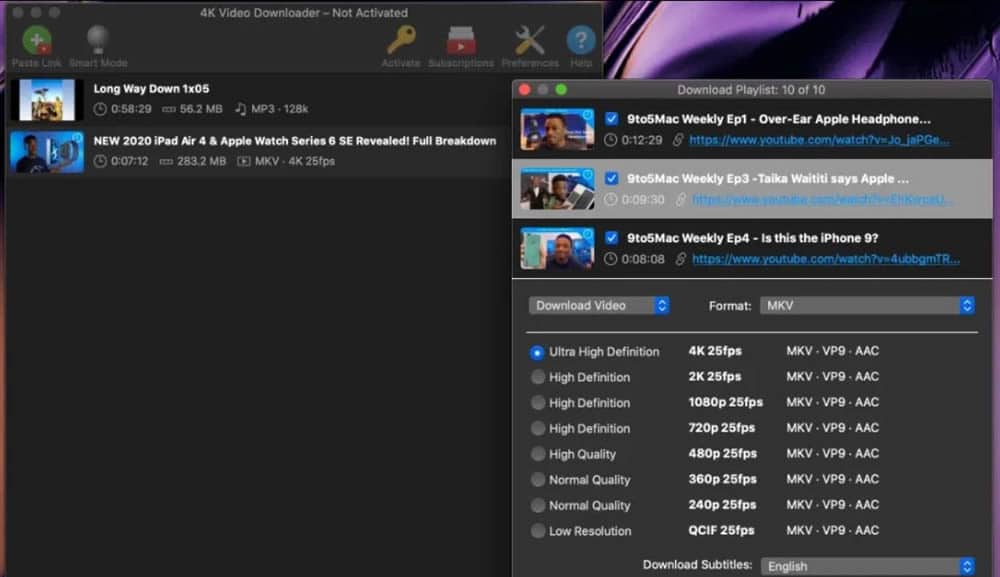Image resolution: width=1000 pixels, height=577 pixels.
Task: Click music note icon beside MP3 128k
Action: click(240, 109)
